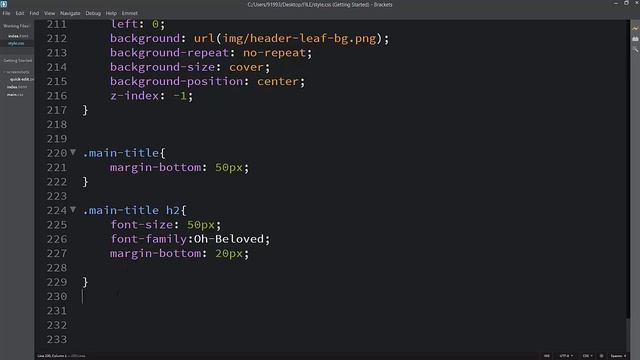640x360 pixels.
Task: Click line number 224 in gutter
Action: [x=57, y=211]
